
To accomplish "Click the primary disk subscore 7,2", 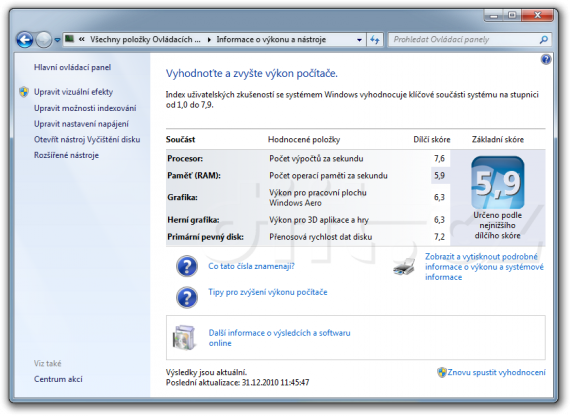I will 439,237.
